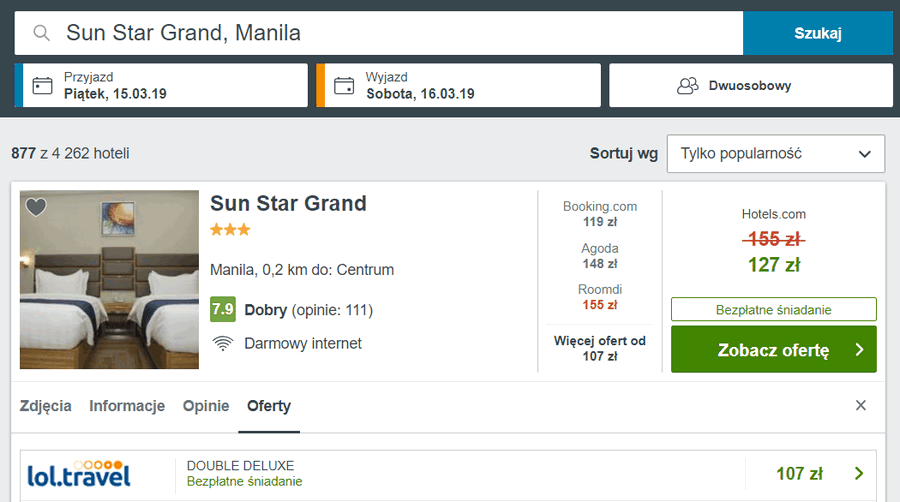Click the check-in calendar icon
The height and width of the screenshot is (502, 900).
pyautogui.click(x=42, y=85)
